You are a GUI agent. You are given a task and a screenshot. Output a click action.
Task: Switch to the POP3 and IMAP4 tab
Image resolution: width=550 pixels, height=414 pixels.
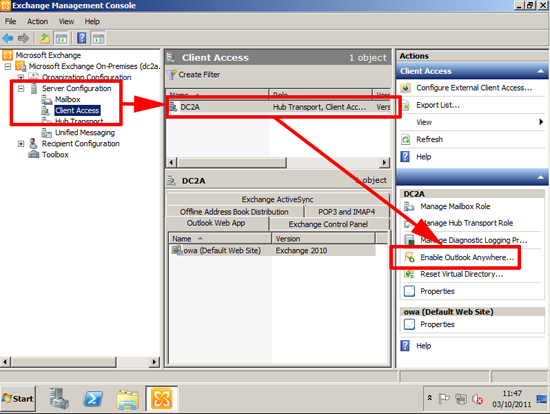pyautogui.click(x=346, y=212)
